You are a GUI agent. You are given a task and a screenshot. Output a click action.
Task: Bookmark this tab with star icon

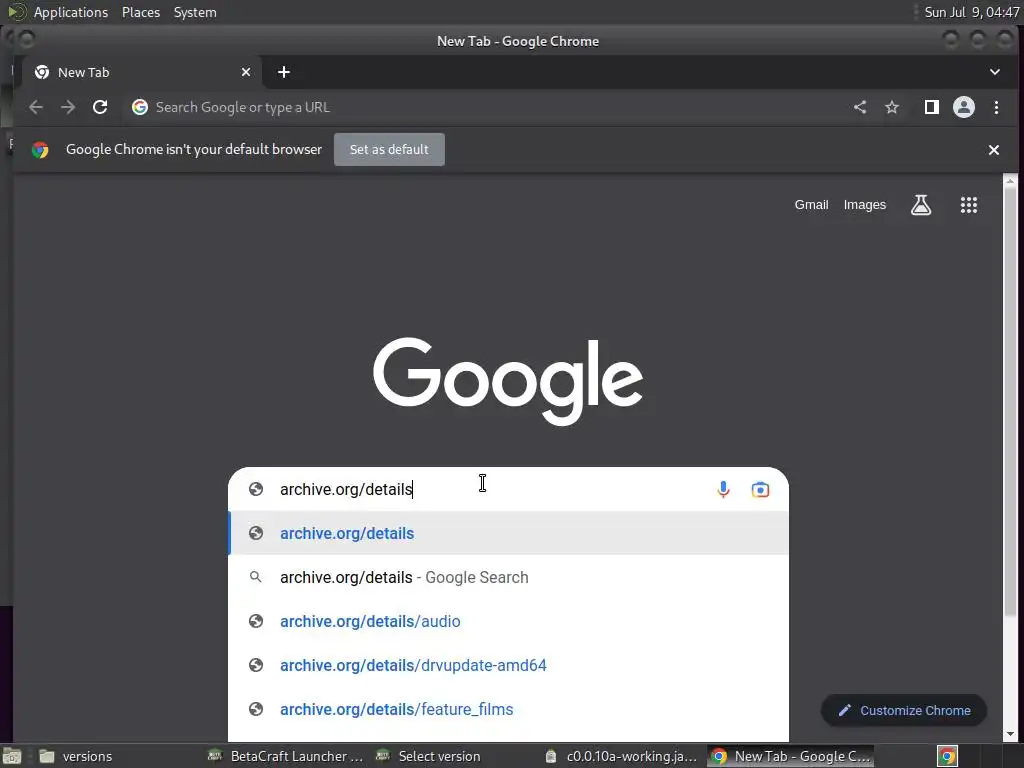point(892,107)
